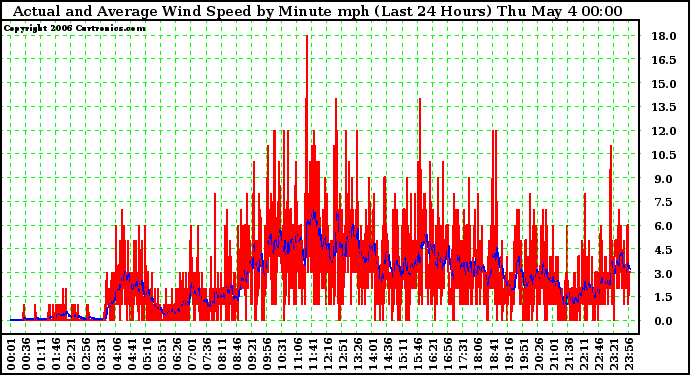Screen dimensions: 690x375
Task: Click the 22:11 time label
Action: pos(584,355)
